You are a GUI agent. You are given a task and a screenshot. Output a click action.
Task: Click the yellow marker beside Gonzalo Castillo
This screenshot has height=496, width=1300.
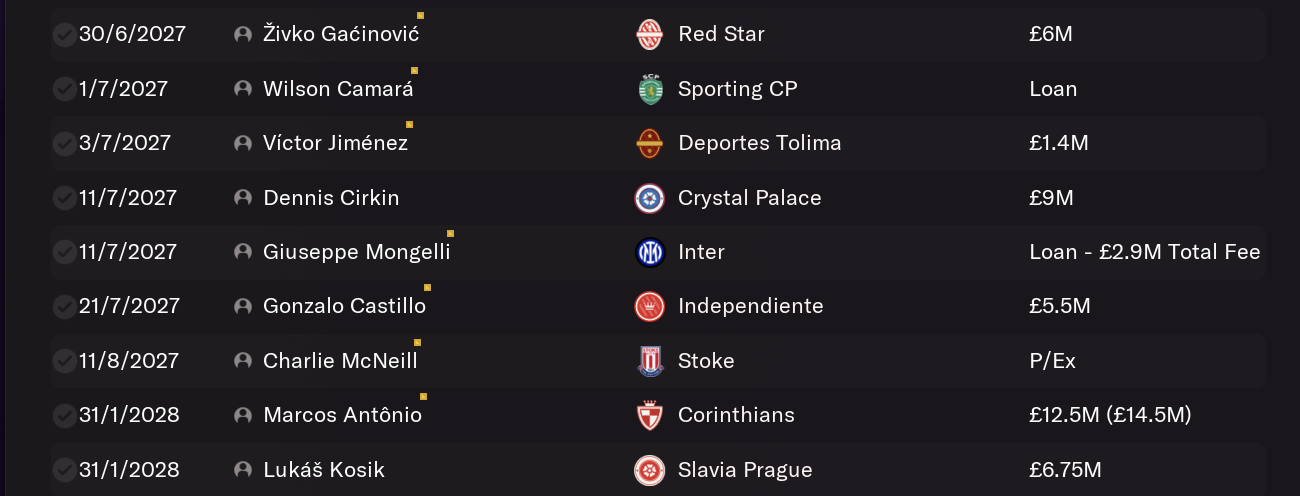[428, 288]
